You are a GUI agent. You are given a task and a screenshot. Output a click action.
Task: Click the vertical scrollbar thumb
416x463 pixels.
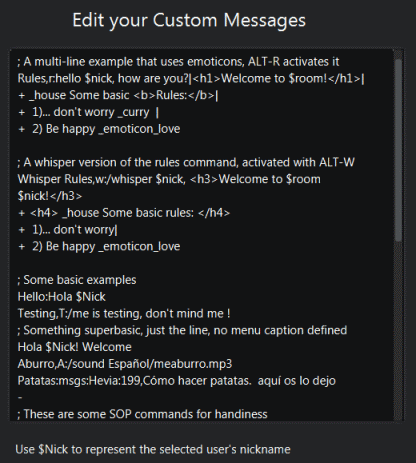tap(398, 150)
